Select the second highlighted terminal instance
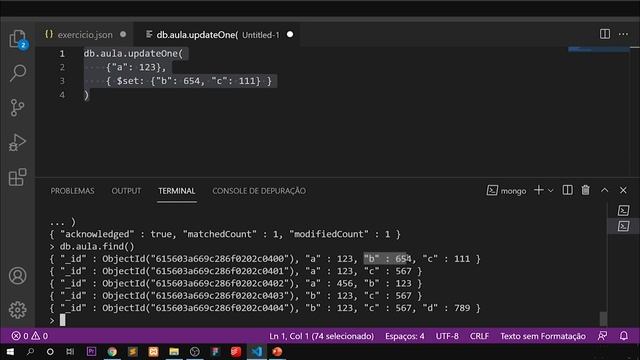Viewport: 640px width, 360px height. click(x=623, y=226)
